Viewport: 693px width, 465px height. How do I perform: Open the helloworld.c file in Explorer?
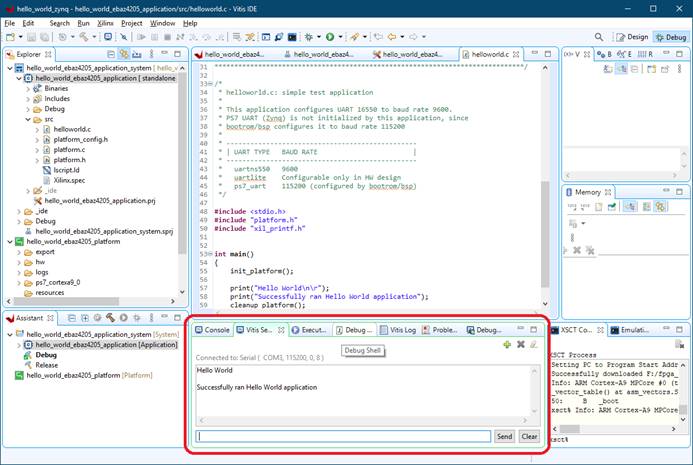pos(71,129)
